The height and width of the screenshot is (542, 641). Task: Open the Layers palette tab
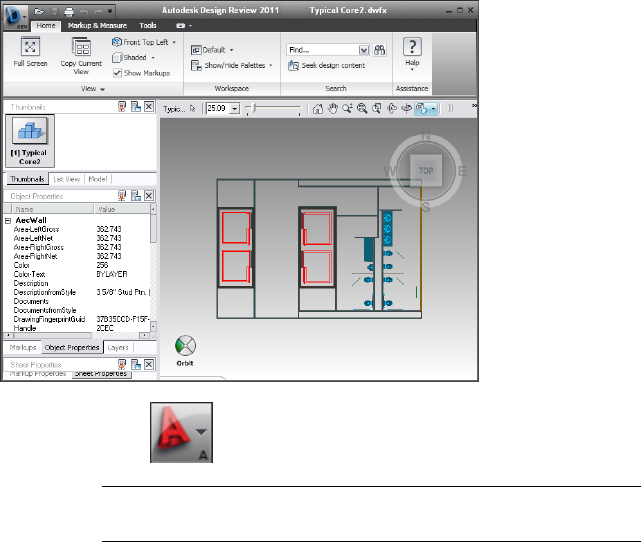pyautogui.click(x=118, y=347)
